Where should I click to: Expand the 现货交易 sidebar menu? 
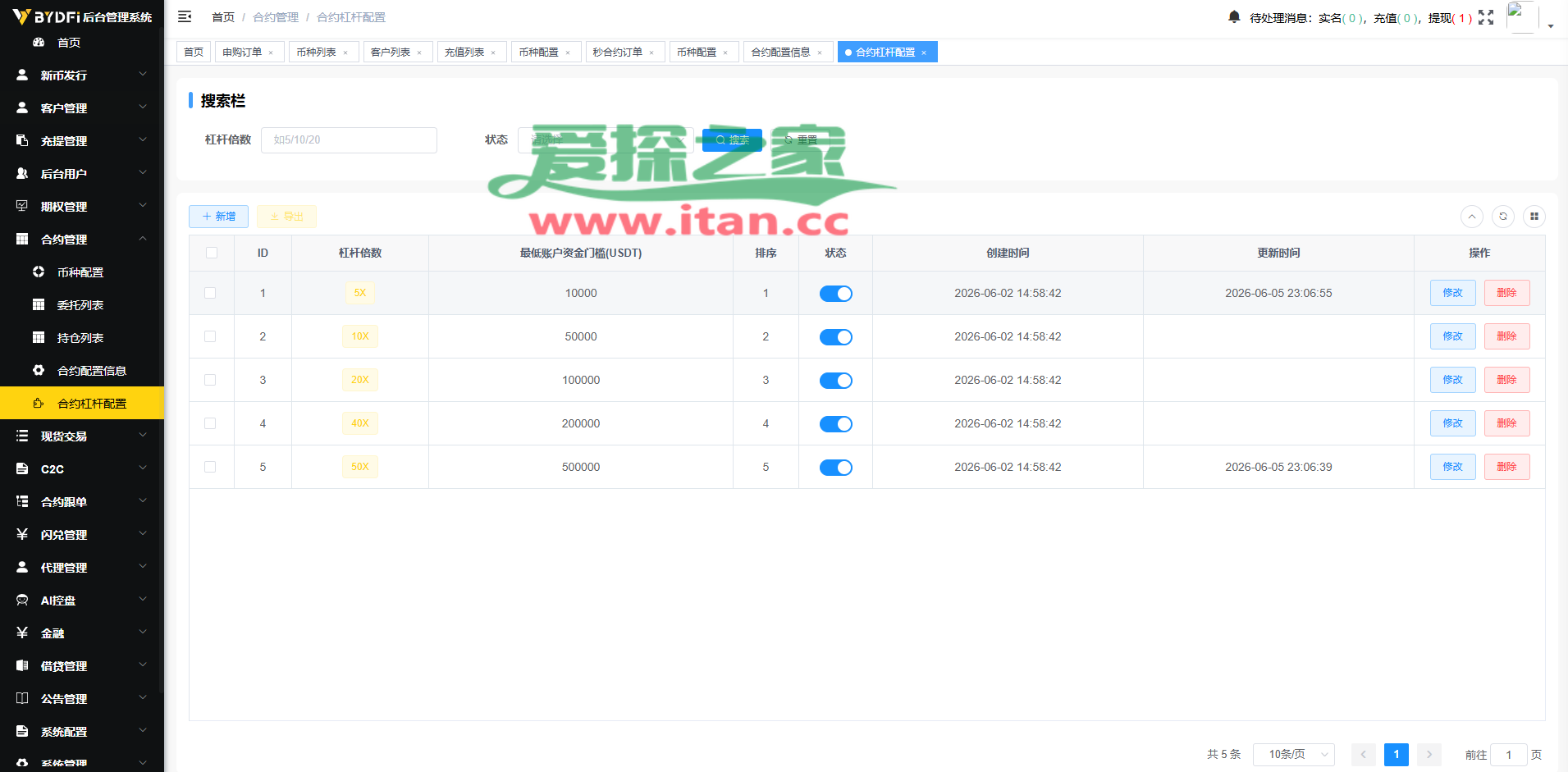tap(82, 436)
